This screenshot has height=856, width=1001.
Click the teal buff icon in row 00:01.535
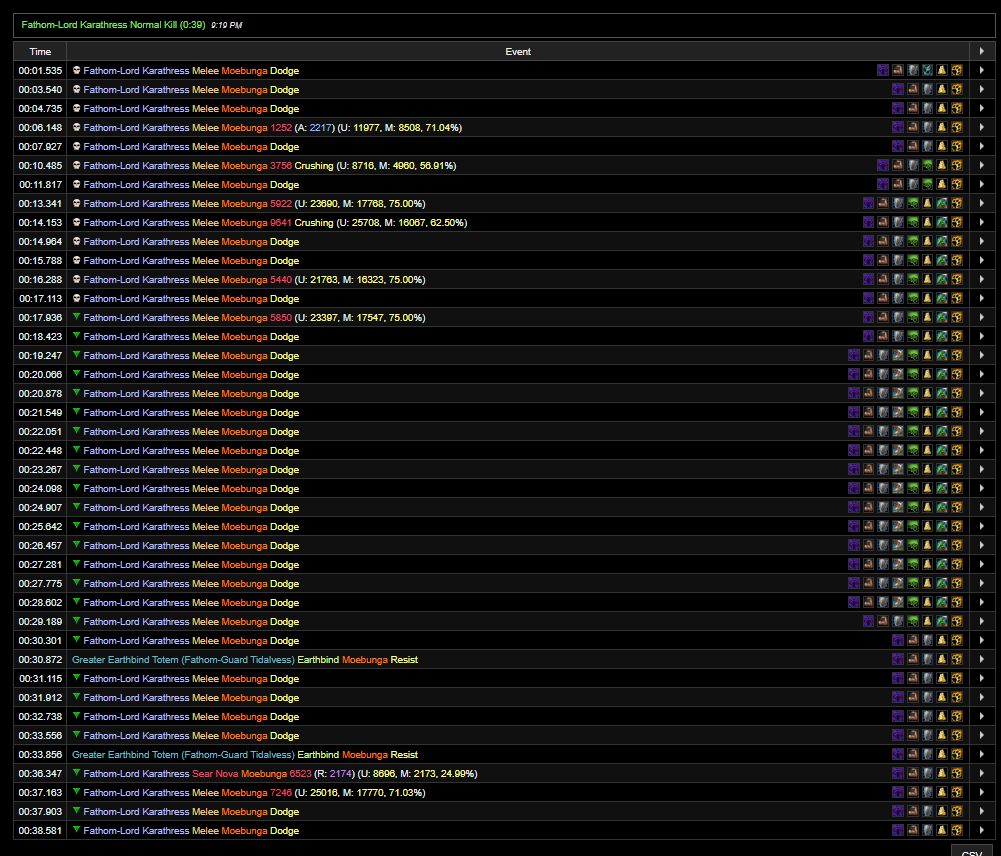(927, 70)
